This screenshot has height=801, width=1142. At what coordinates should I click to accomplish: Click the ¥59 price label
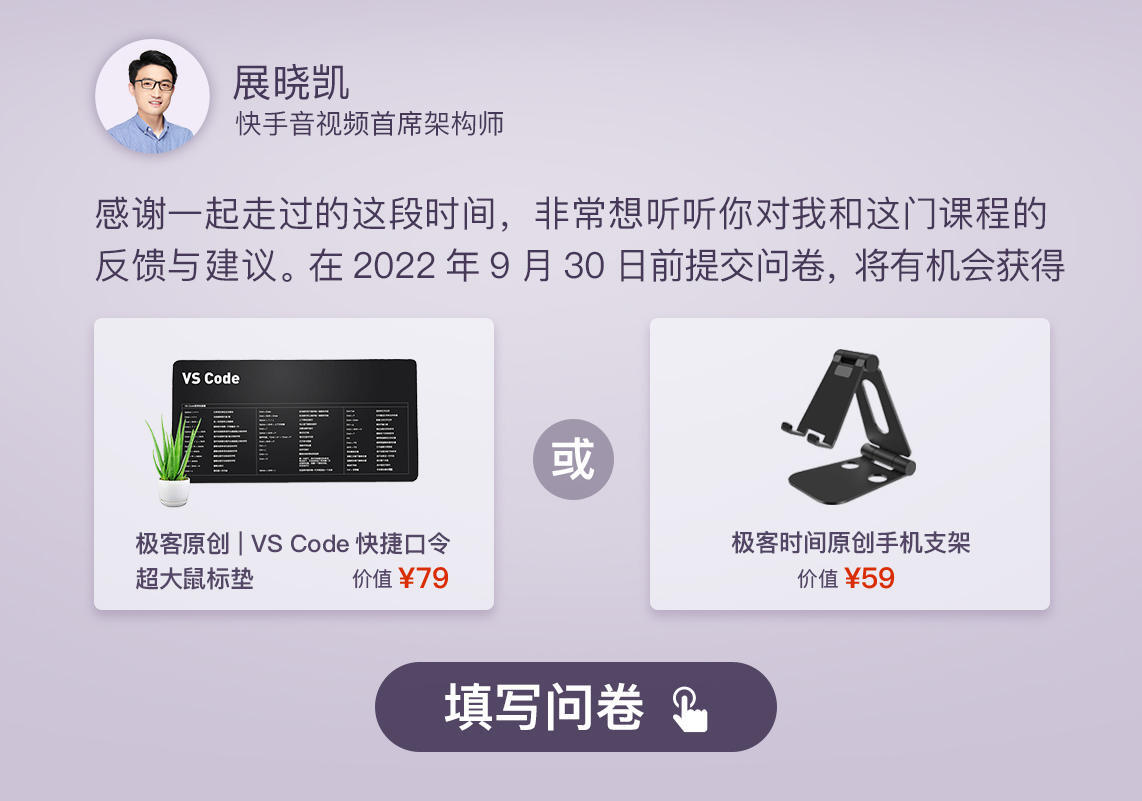click(870, 578)
